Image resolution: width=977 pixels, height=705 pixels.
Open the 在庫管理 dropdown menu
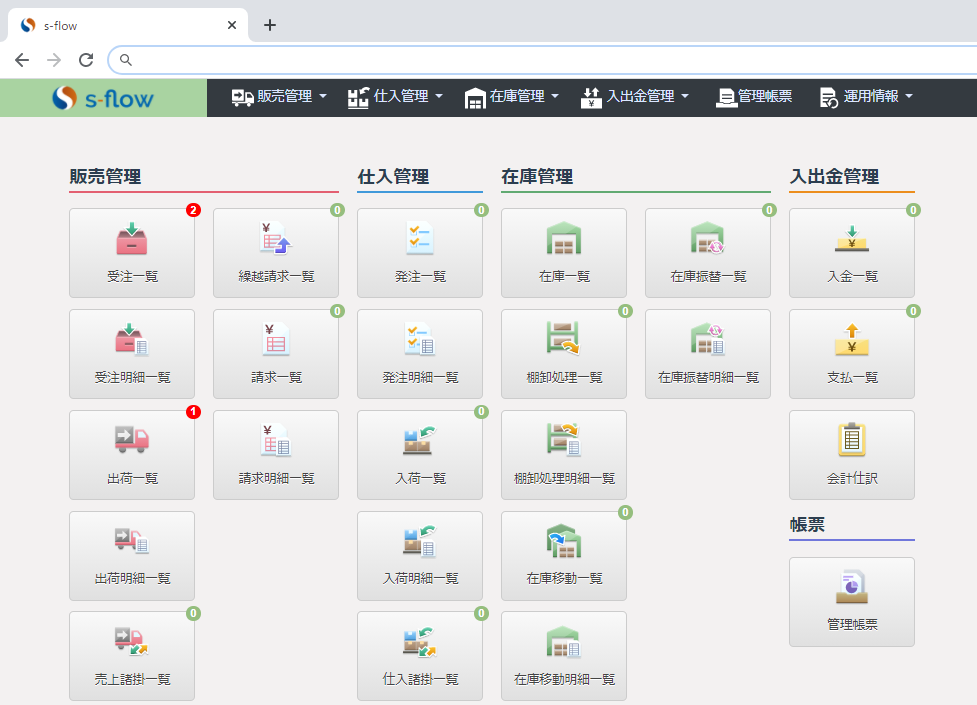[x=511, y=97]
